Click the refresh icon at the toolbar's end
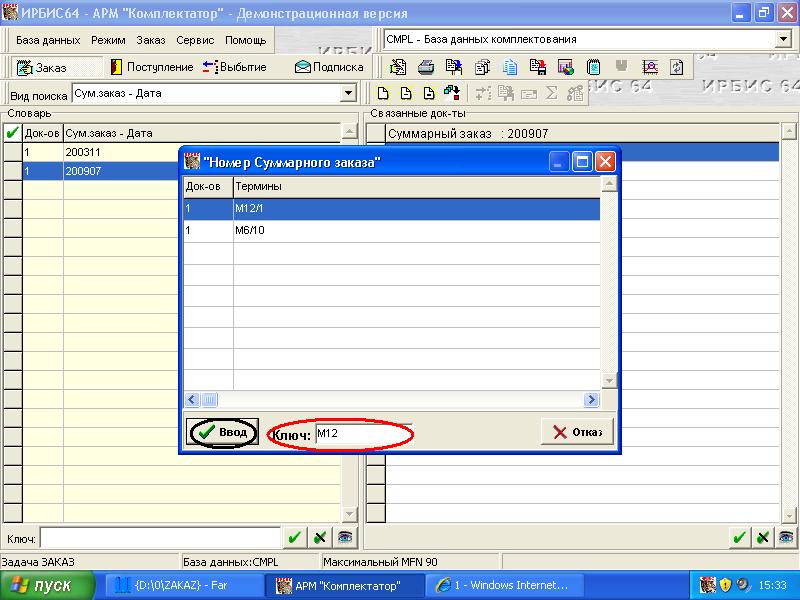The image size is (800, 600). pyautogui.click(x=677, y=67)
